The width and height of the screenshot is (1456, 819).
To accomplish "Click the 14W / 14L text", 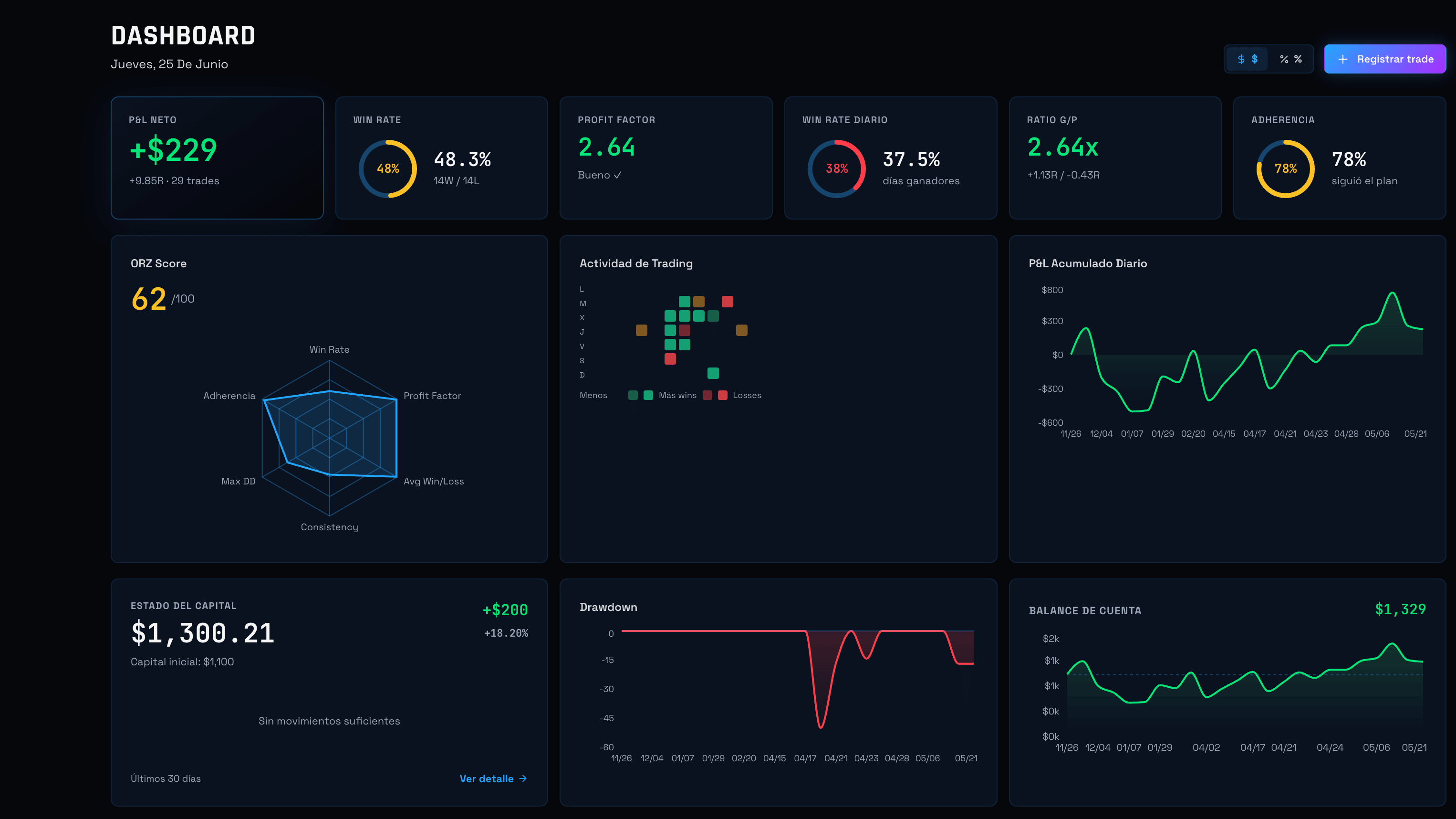I will click(x=456, y=181).
